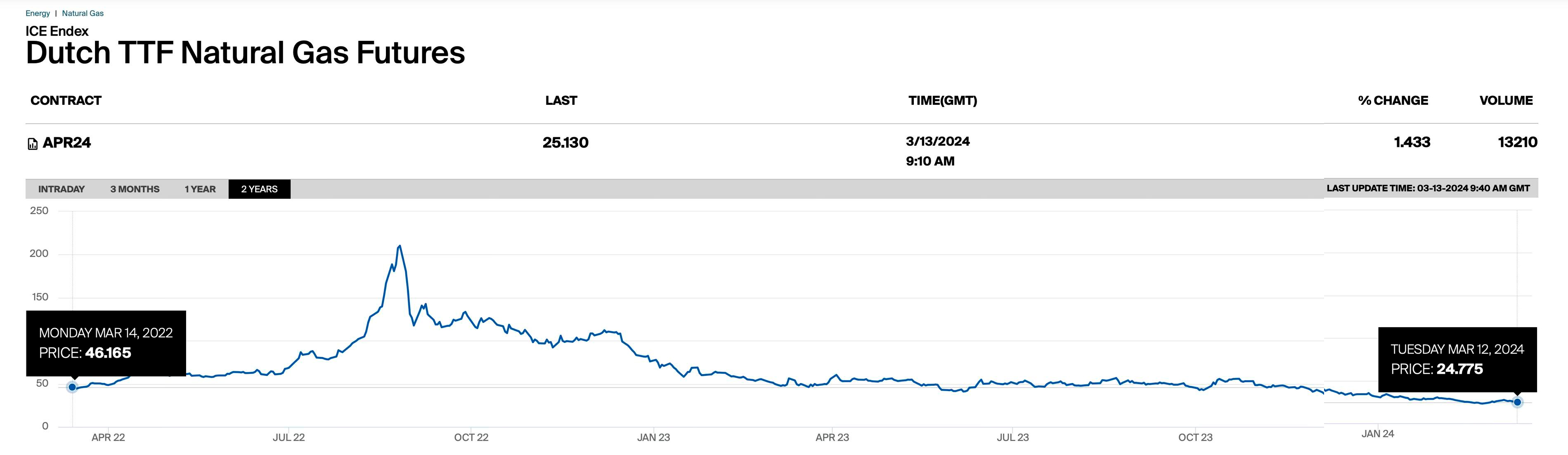Click the Mar 14, 2022 data point
This screenshot has height=455, width=1568.
coord(72,387)
